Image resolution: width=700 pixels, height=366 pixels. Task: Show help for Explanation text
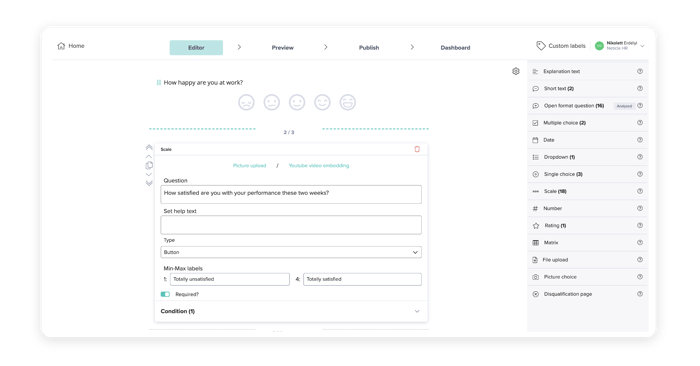coord(640,71)
